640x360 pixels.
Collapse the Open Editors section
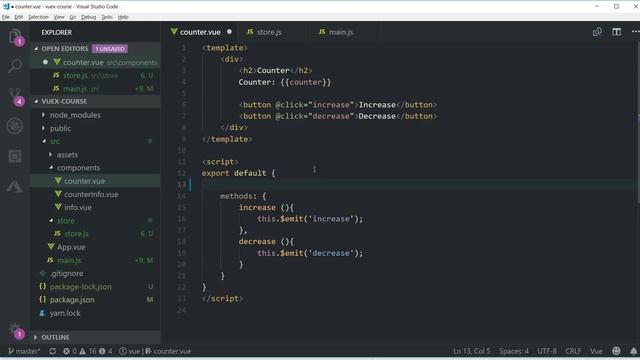pyautogui.click(x=36, y=49)
